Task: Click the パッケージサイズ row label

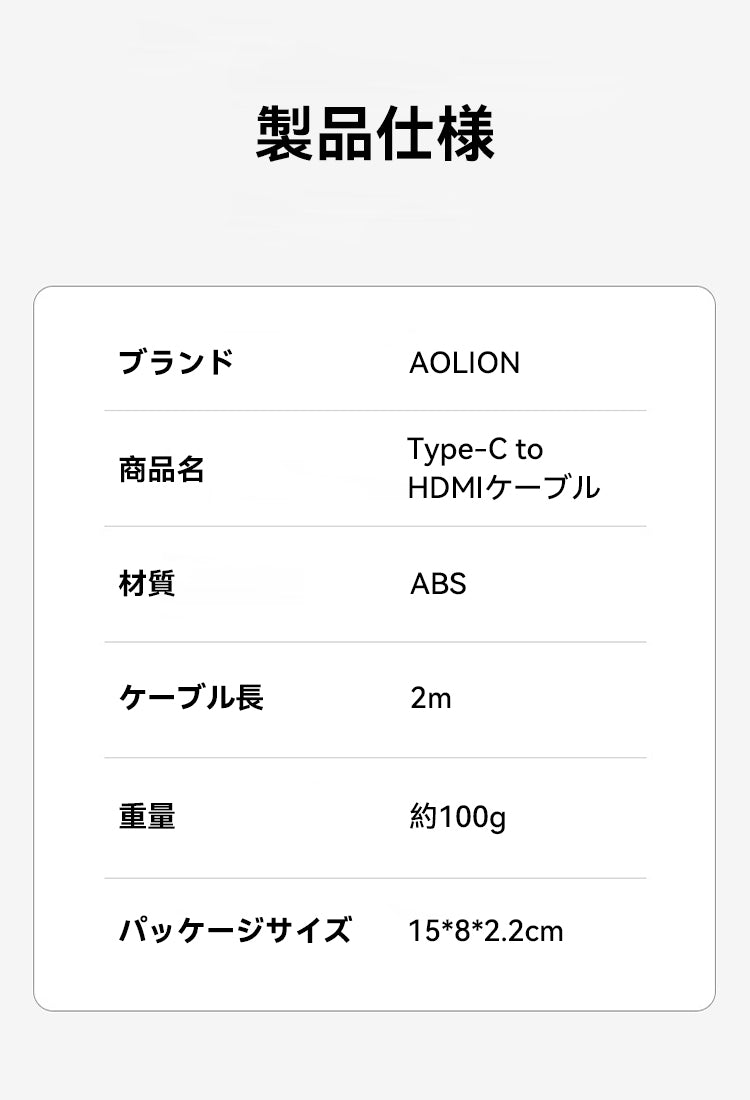Action: (235, 931)
